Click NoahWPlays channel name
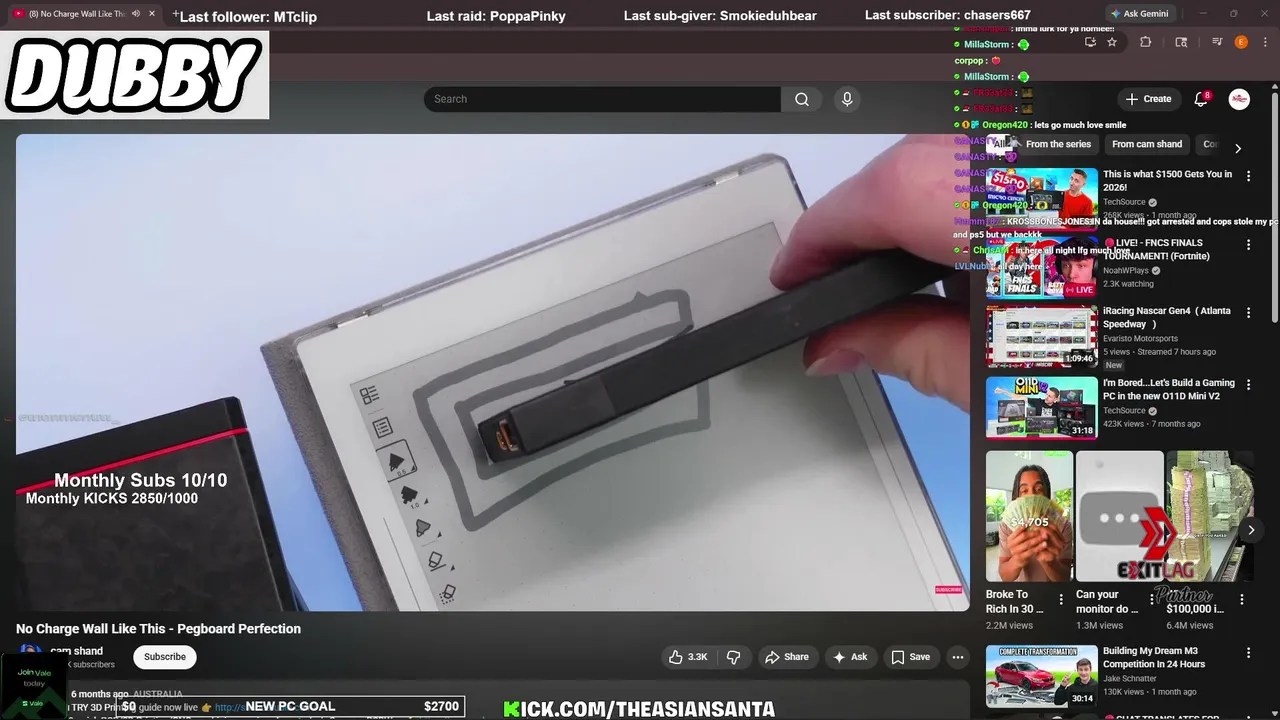 1125,271
